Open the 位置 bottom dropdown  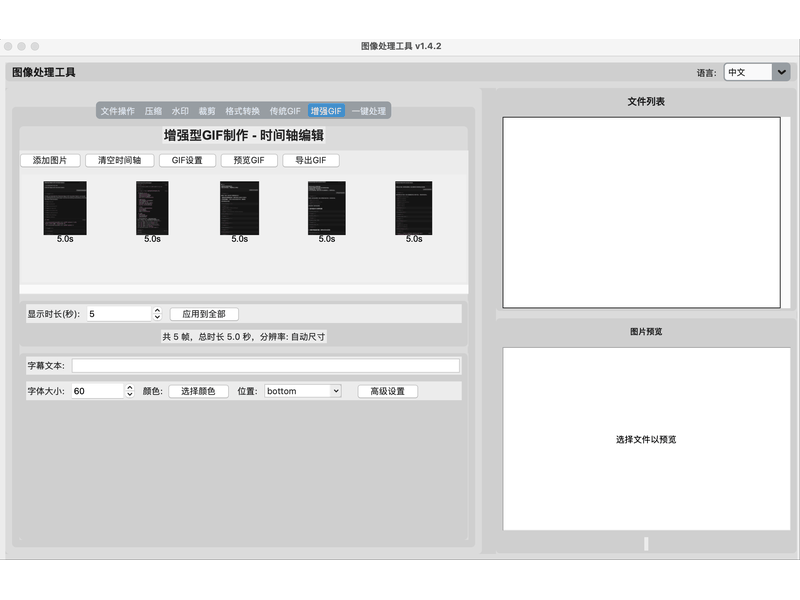(303, 391)
